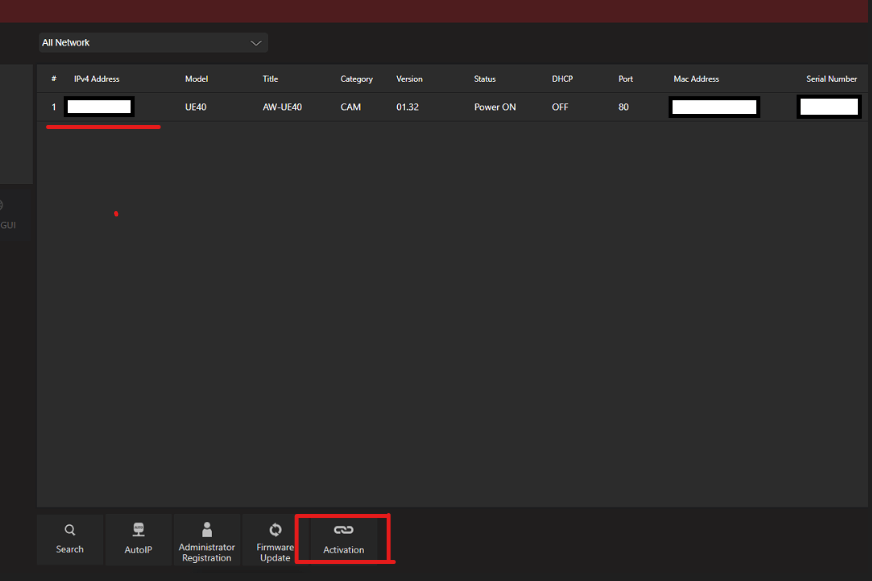Screen dimensions: 872x581
Task: Click the DHCP OFF value for the camera
Action: (560, 106)
